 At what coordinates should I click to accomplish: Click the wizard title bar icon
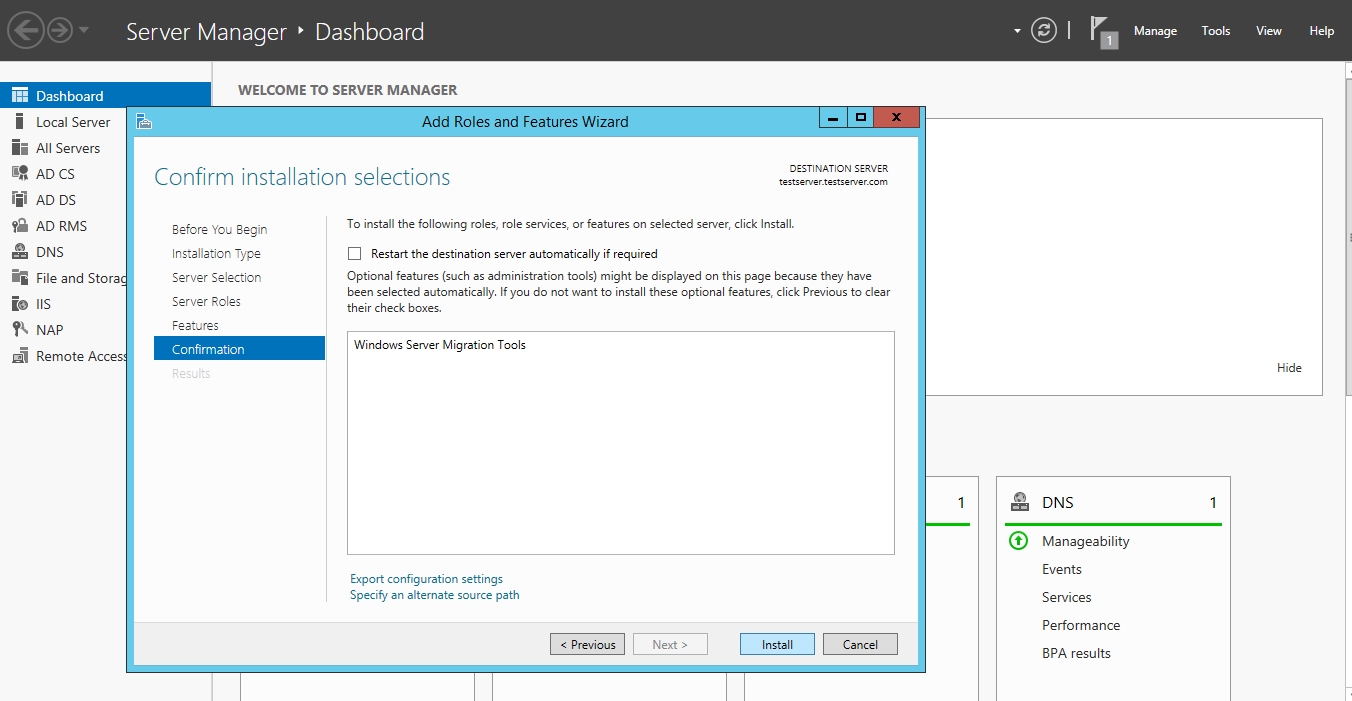[144, 121]
